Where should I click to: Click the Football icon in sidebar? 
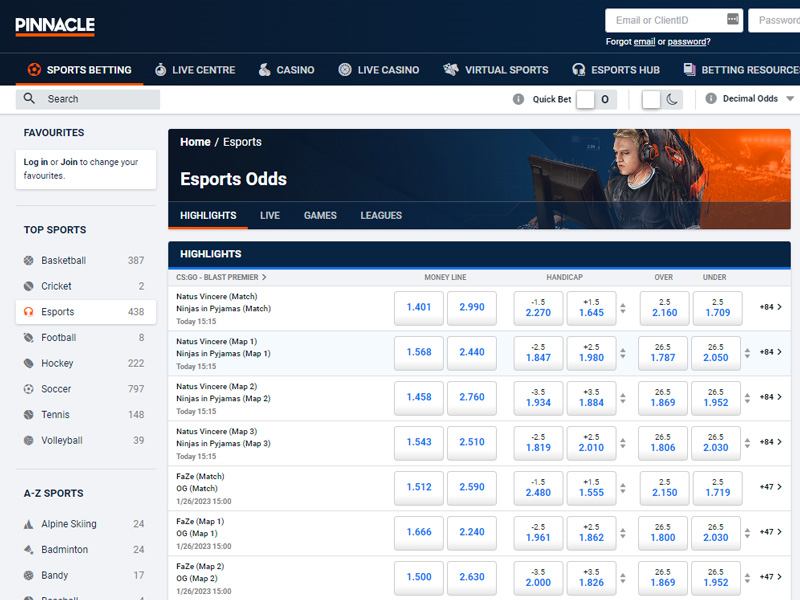point(29,337)
